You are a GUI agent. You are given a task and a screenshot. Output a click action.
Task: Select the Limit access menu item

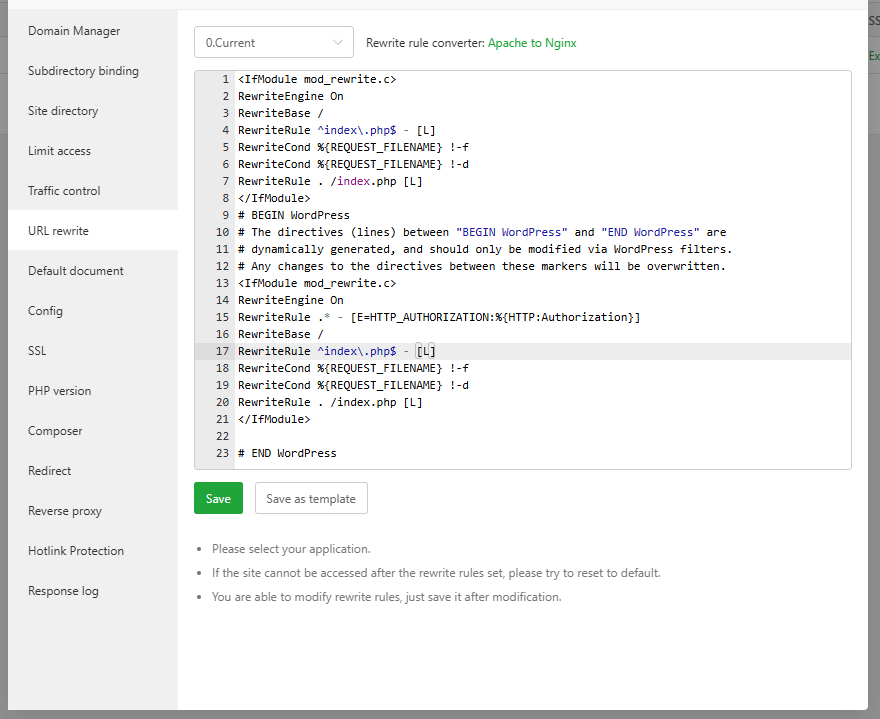point(59,151)
